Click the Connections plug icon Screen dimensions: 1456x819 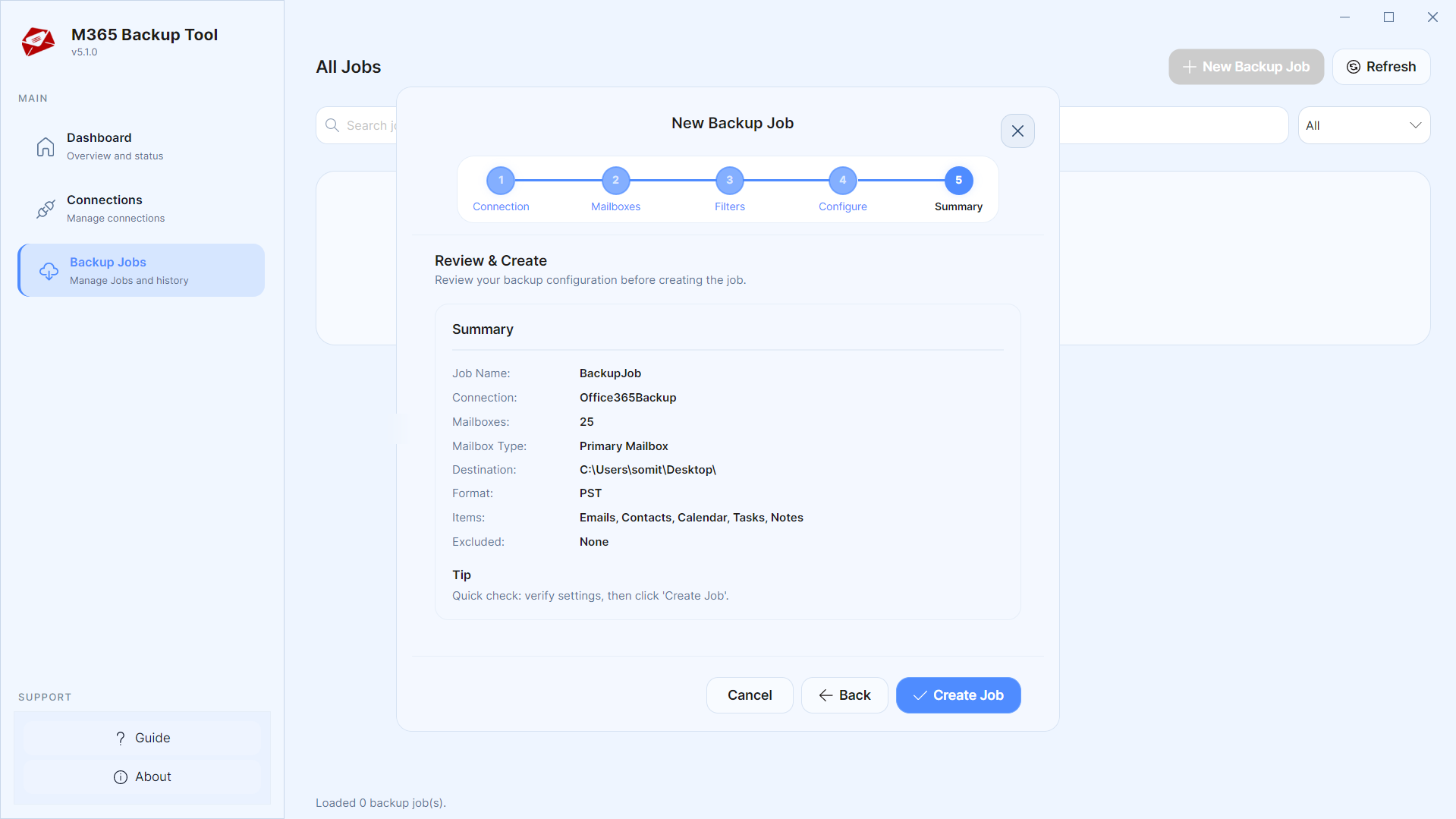(46, 209)
